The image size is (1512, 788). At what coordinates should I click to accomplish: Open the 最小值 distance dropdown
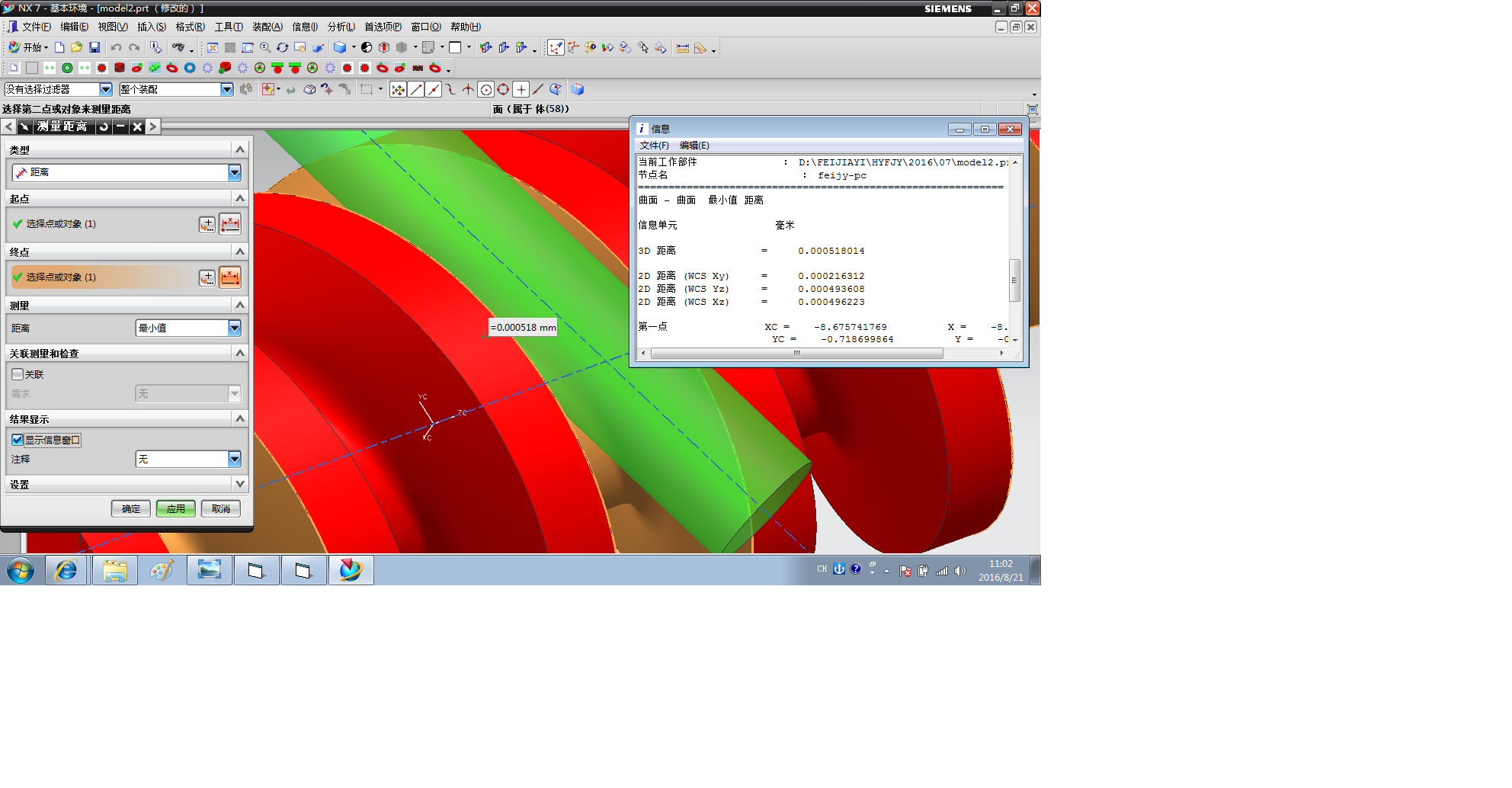click(234, 328)
